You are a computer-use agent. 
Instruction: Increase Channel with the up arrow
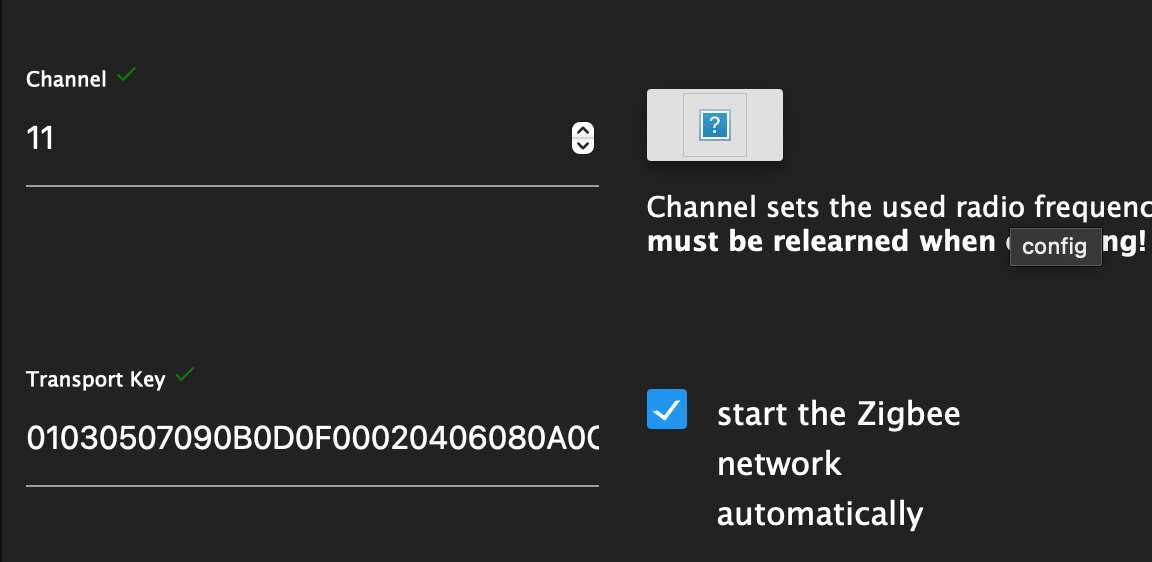pyautogui.click(x=582, y=131)
